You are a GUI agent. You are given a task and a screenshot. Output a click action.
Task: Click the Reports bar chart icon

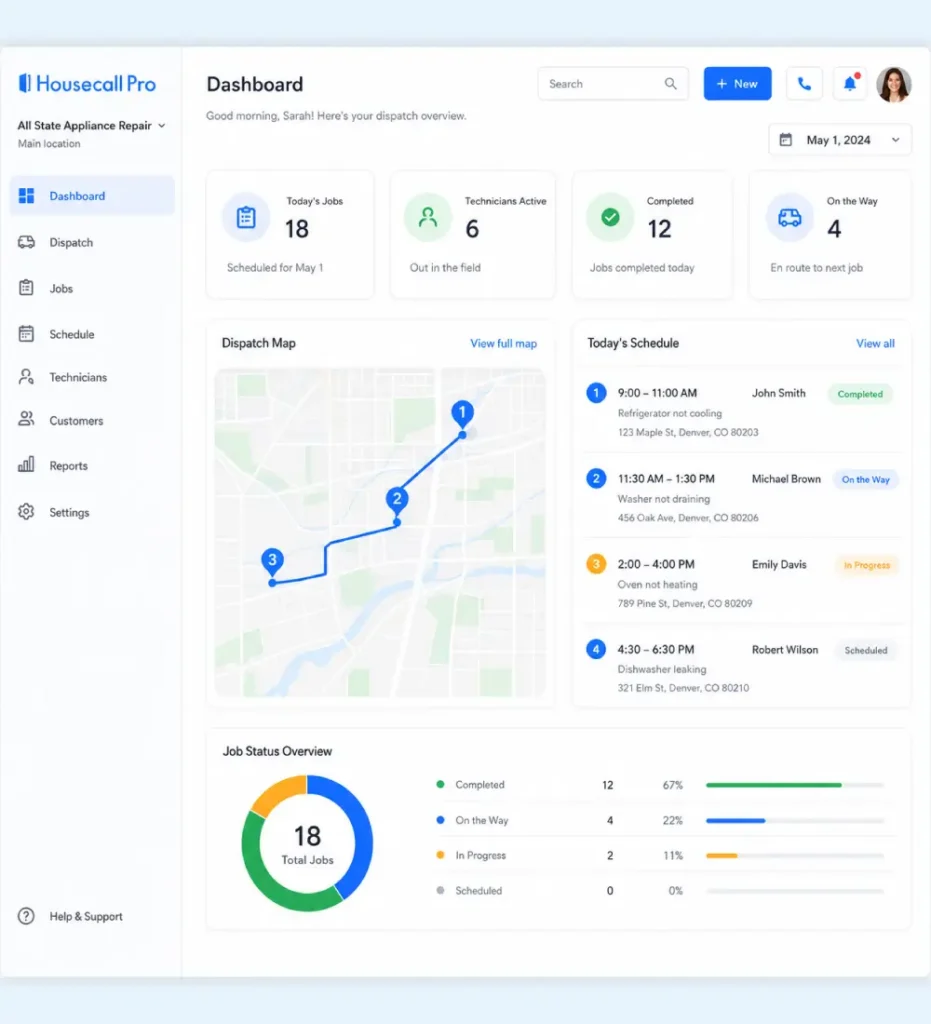[26, 465]
